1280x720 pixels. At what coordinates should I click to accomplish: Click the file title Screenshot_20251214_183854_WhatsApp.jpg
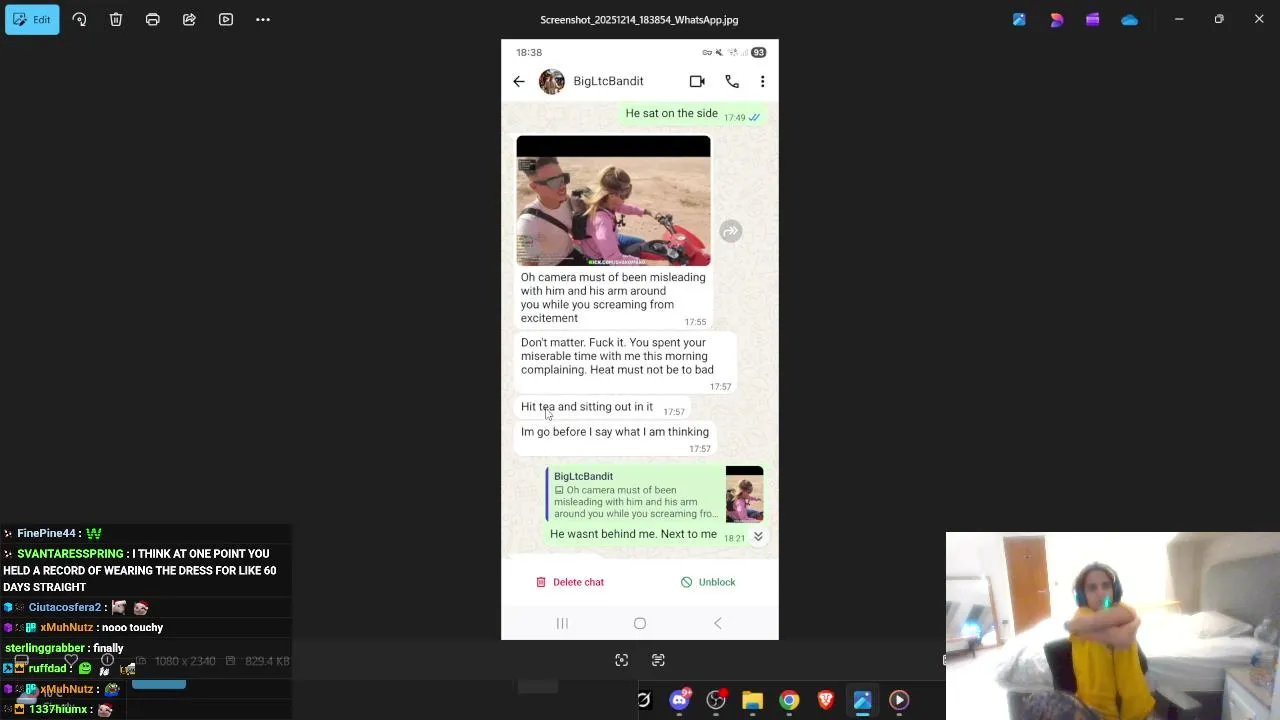639,20
